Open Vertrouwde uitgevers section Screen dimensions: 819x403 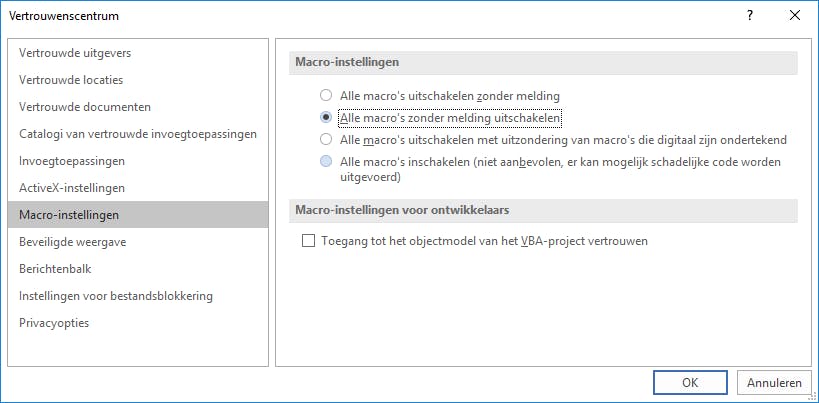tap(75, 53)
